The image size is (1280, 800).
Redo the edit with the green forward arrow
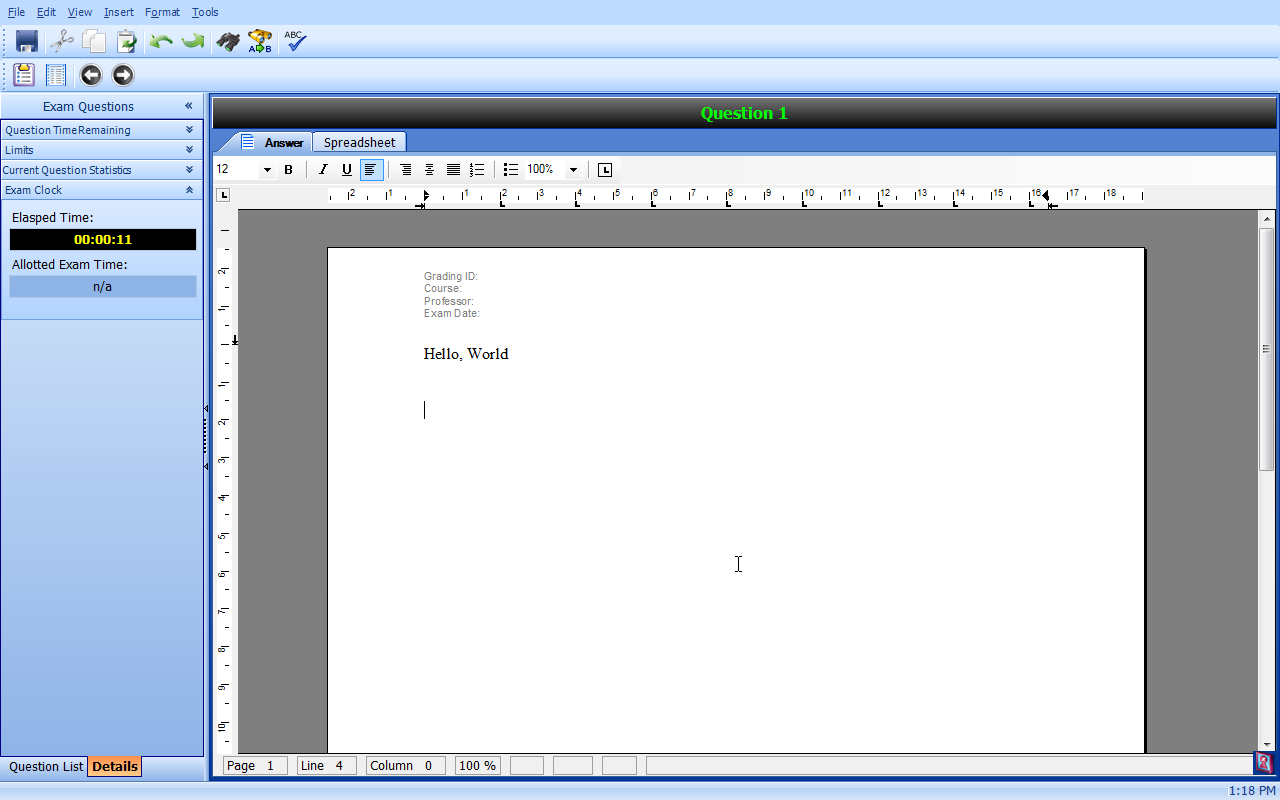click(x=193, y=41)
